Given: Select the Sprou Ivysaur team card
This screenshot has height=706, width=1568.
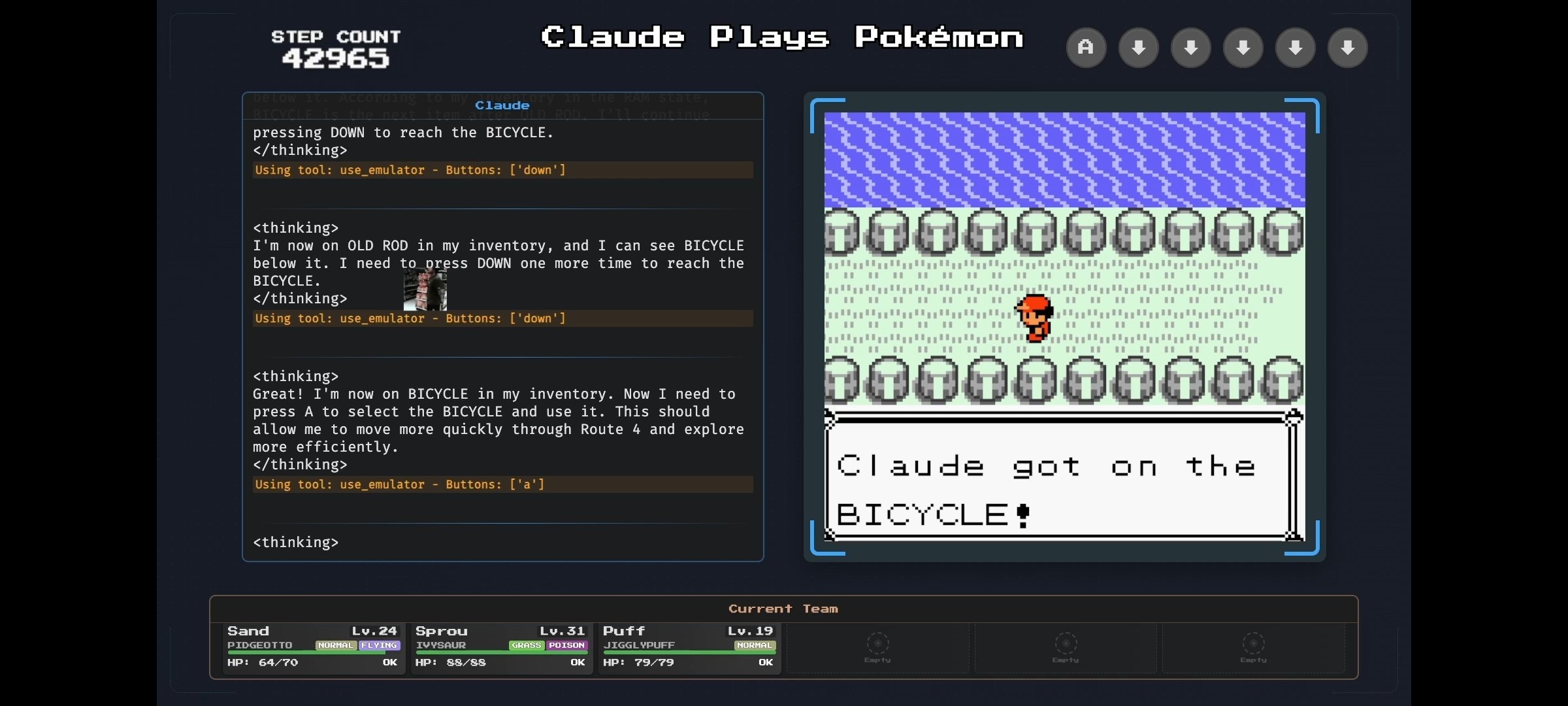Looking at the screenshot, I should point(500,647).
